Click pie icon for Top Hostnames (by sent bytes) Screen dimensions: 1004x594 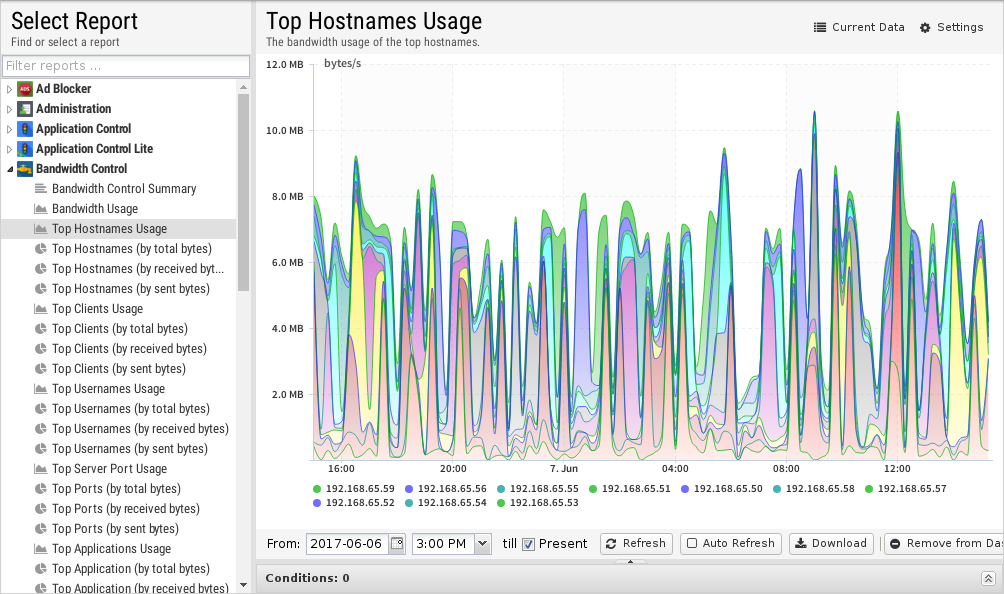point(40,289)
